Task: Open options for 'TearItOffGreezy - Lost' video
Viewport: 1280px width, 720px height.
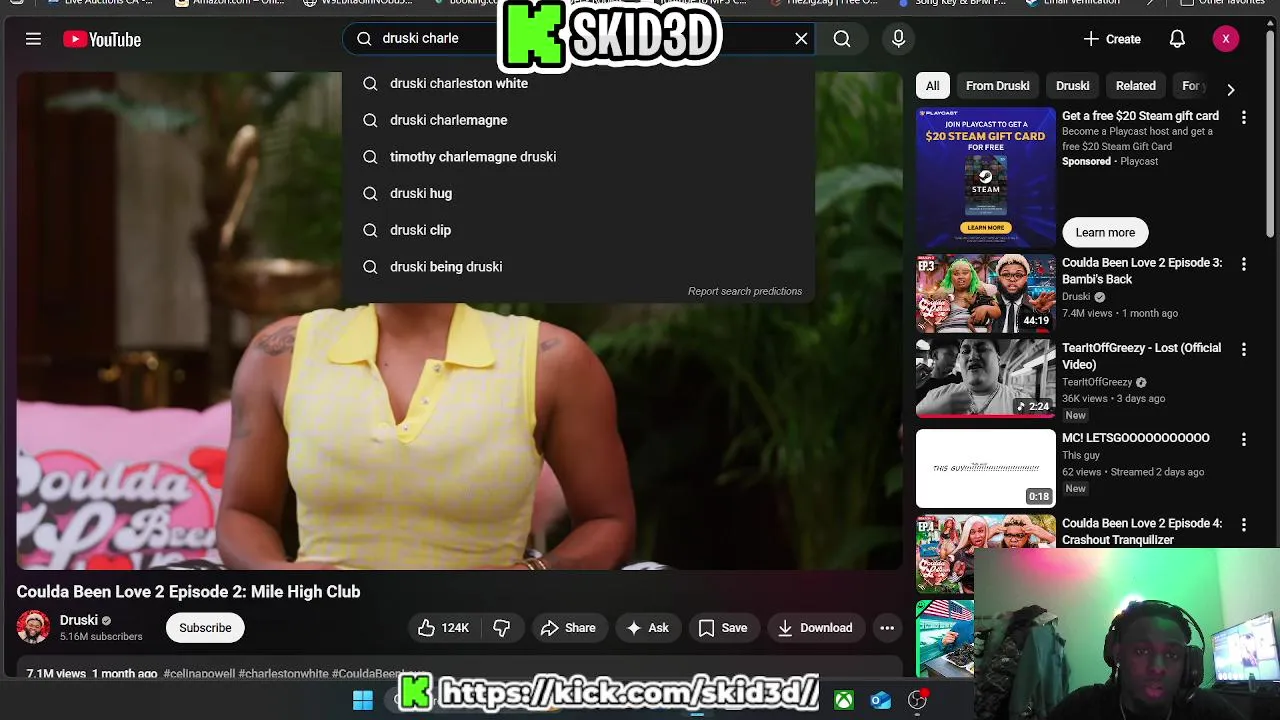Action: (x=1244, y=350)
